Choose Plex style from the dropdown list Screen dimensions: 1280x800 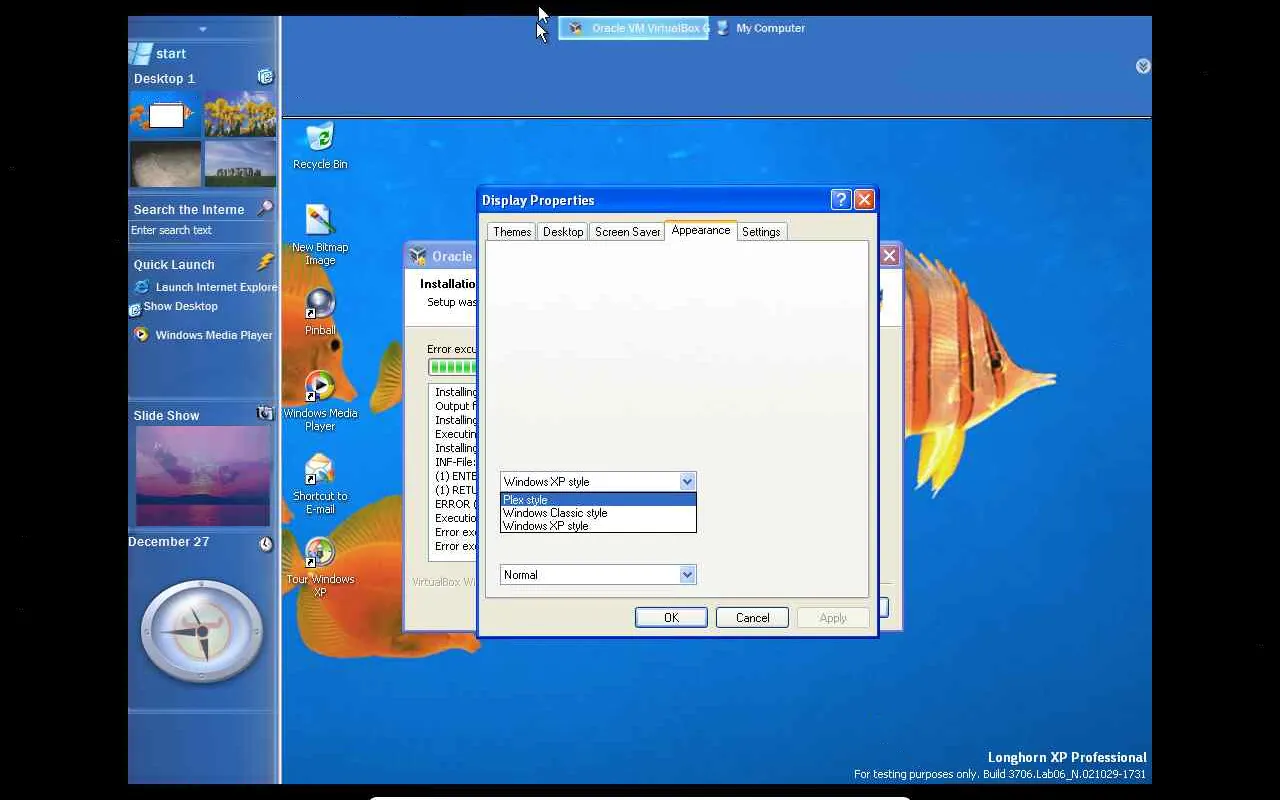[x=598, y=500]
